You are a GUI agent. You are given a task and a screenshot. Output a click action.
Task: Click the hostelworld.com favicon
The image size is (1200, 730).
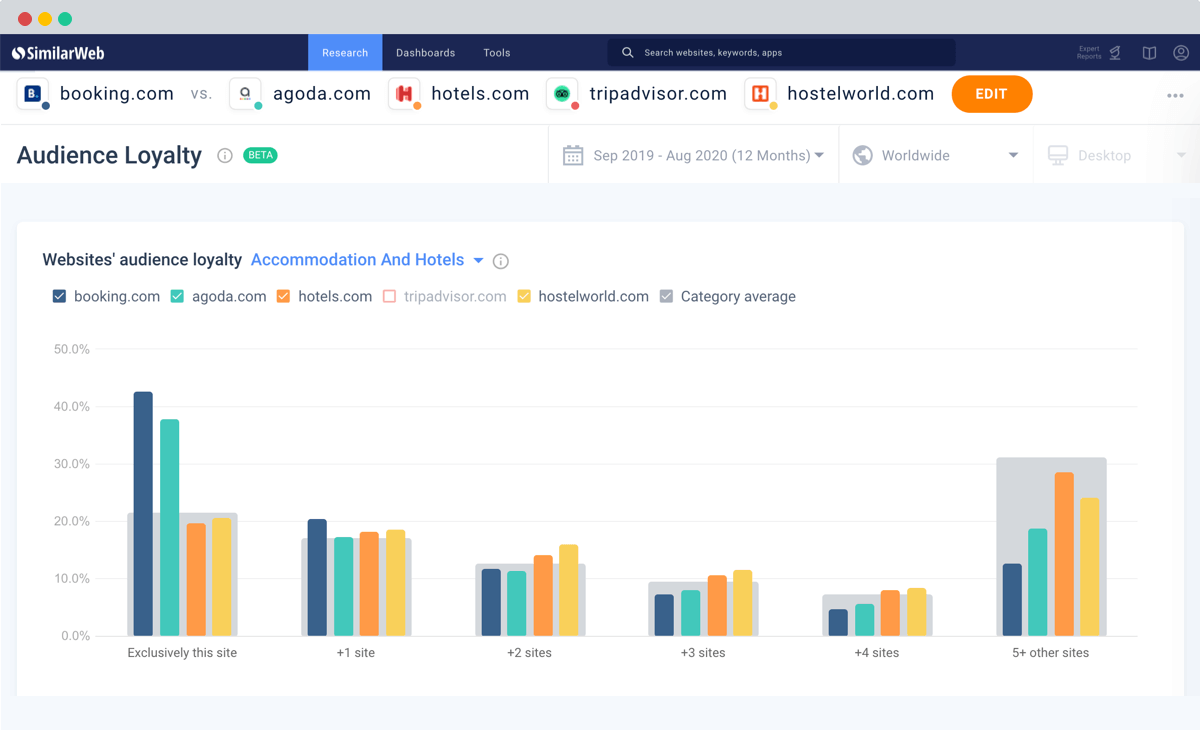click(x=760, y=94)
